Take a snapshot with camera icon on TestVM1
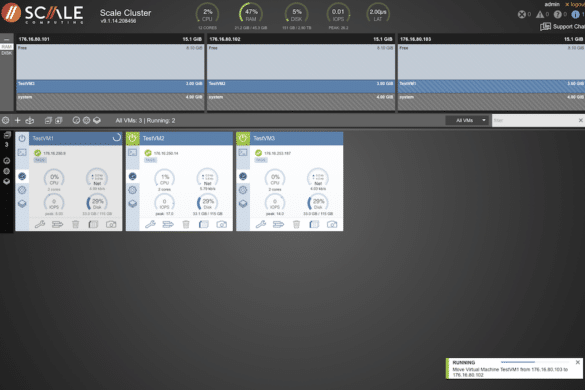This screenshot has width=585, height=390. [111, 224]
